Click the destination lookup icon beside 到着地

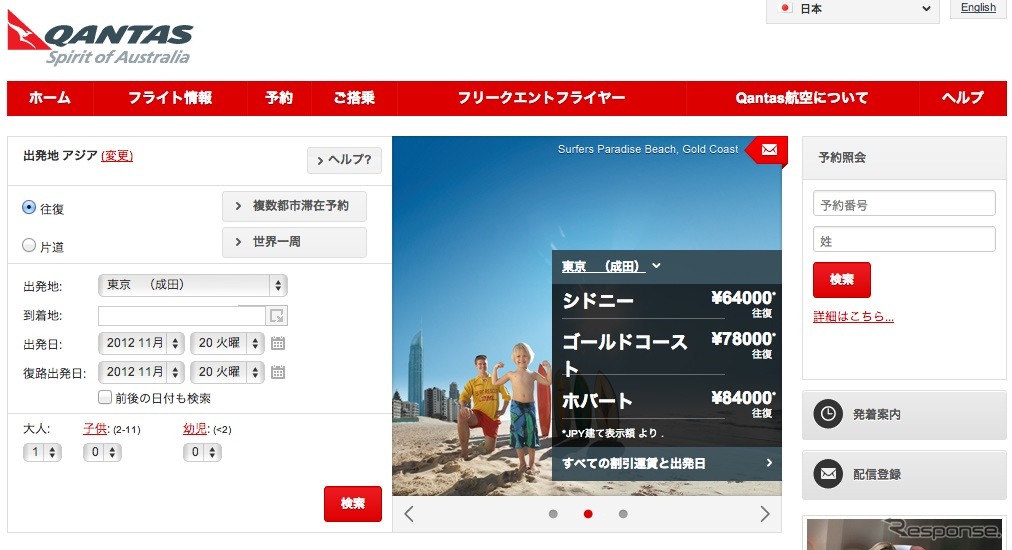[277, 316]
